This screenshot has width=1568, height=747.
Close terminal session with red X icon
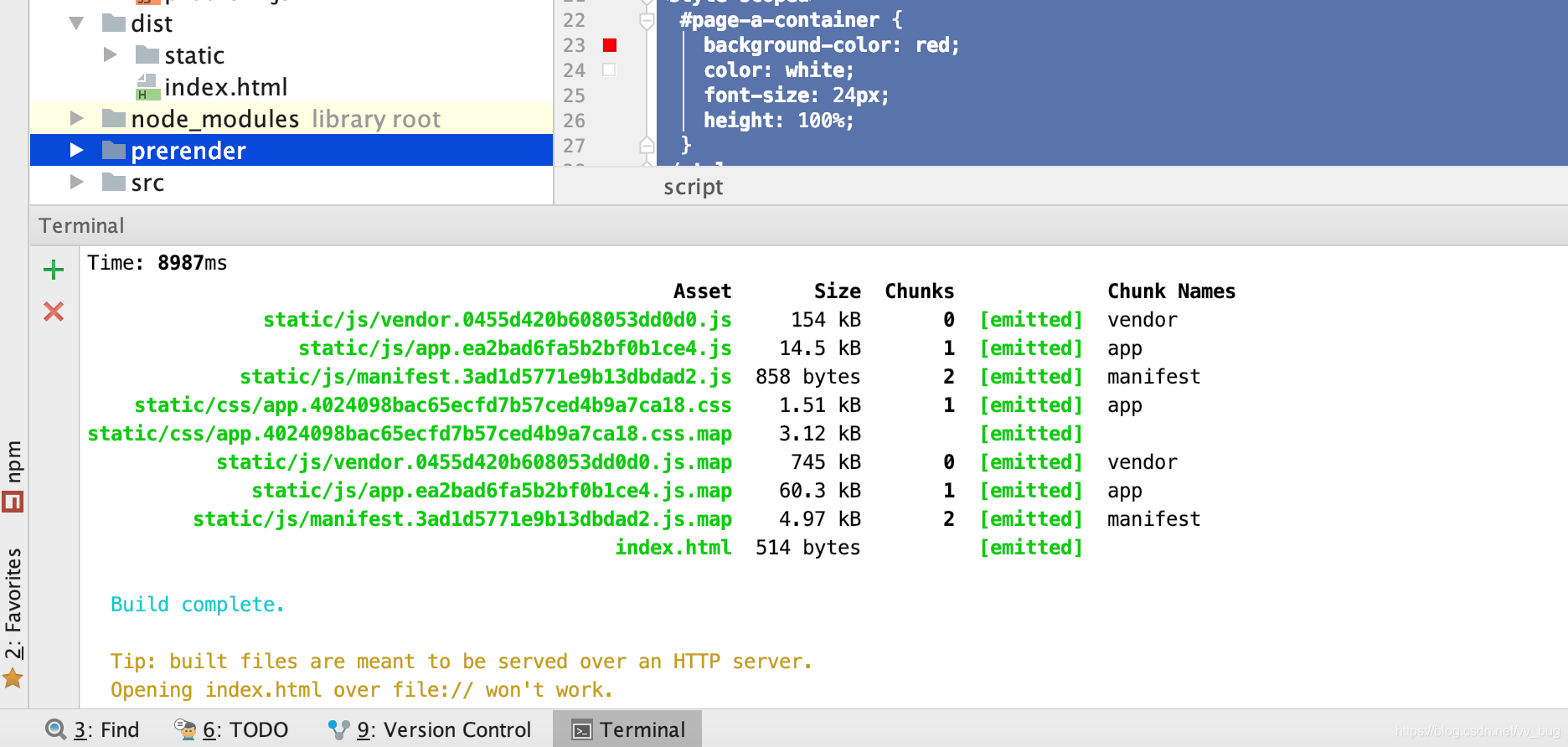[x=54, y=312]
